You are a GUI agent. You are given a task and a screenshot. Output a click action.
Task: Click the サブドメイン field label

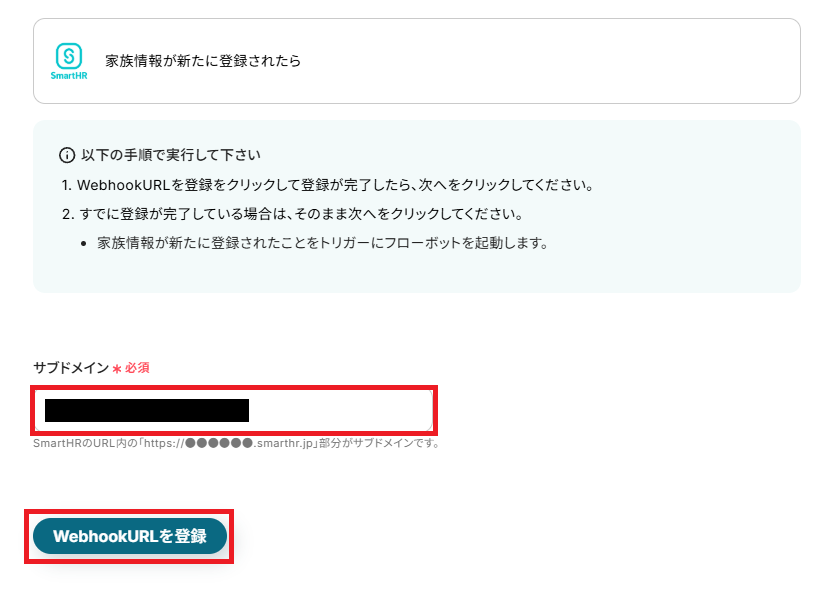coord(71,368)
